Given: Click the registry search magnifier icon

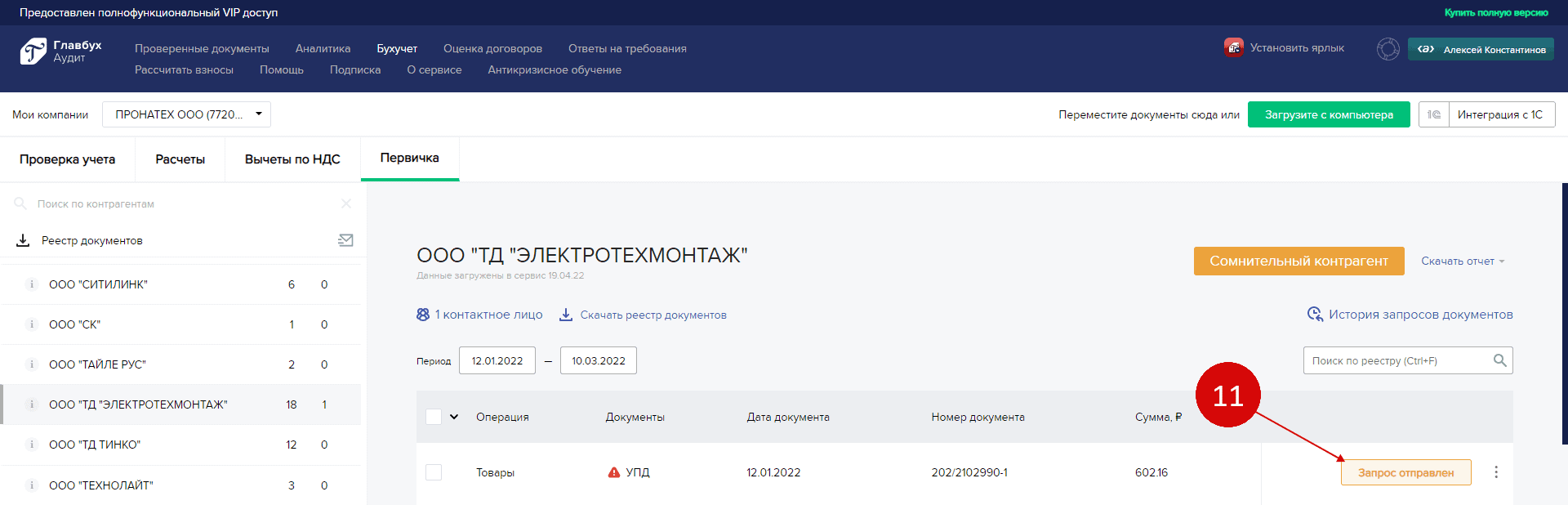Looking at the screenshot, I should (x=1499, y=360).
